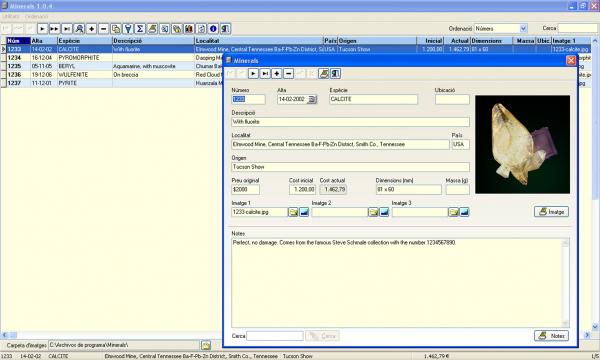Click the Notes print button
The width and height of the screenshot is (600, 360).
point(551,336)
